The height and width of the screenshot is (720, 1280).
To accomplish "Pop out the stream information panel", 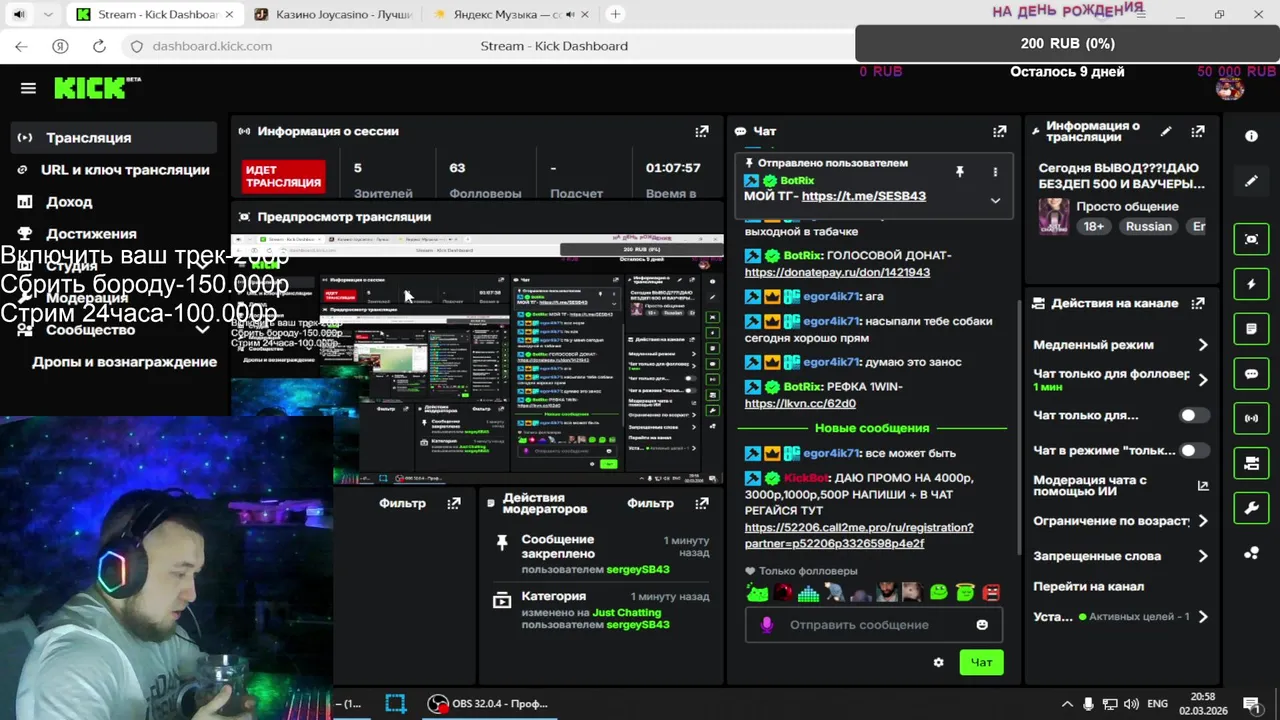I will (1198, 131).
